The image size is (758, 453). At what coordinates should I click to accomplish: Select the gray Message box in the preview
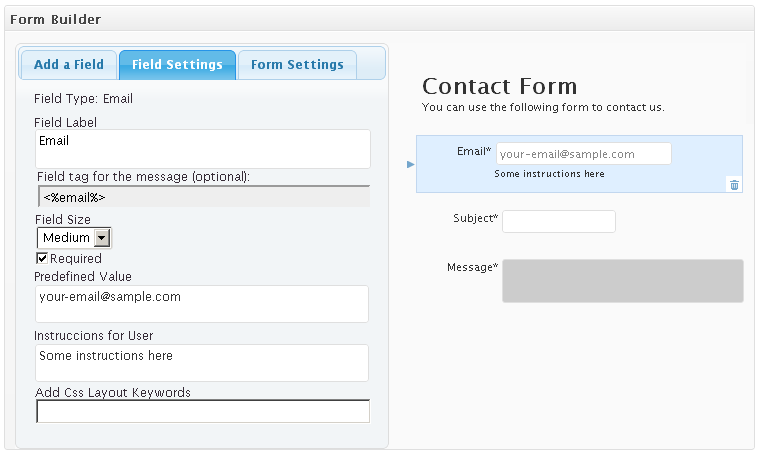pos(622,281)
